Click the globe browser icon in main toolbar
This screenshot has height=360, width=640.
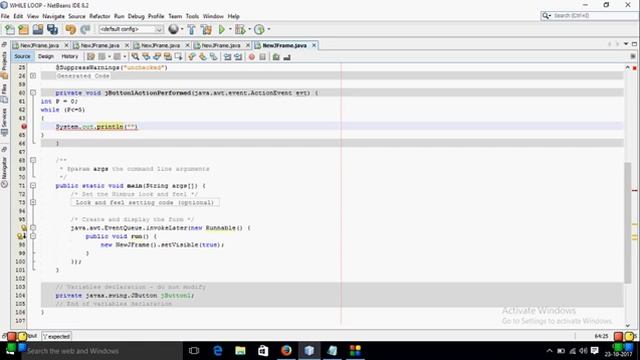(173, 29)
